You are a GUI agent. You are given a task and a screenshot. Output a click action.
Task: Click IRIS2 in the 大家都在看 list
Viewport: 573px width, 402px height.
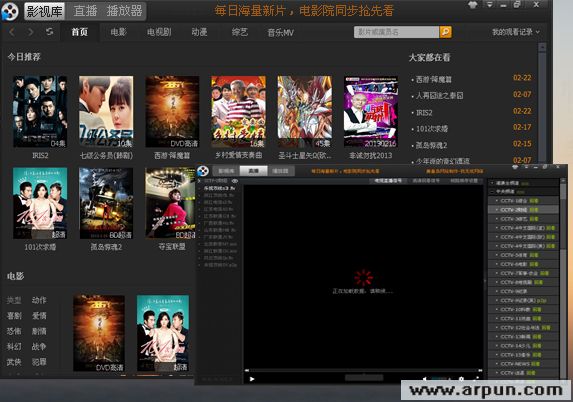[424, 113]
